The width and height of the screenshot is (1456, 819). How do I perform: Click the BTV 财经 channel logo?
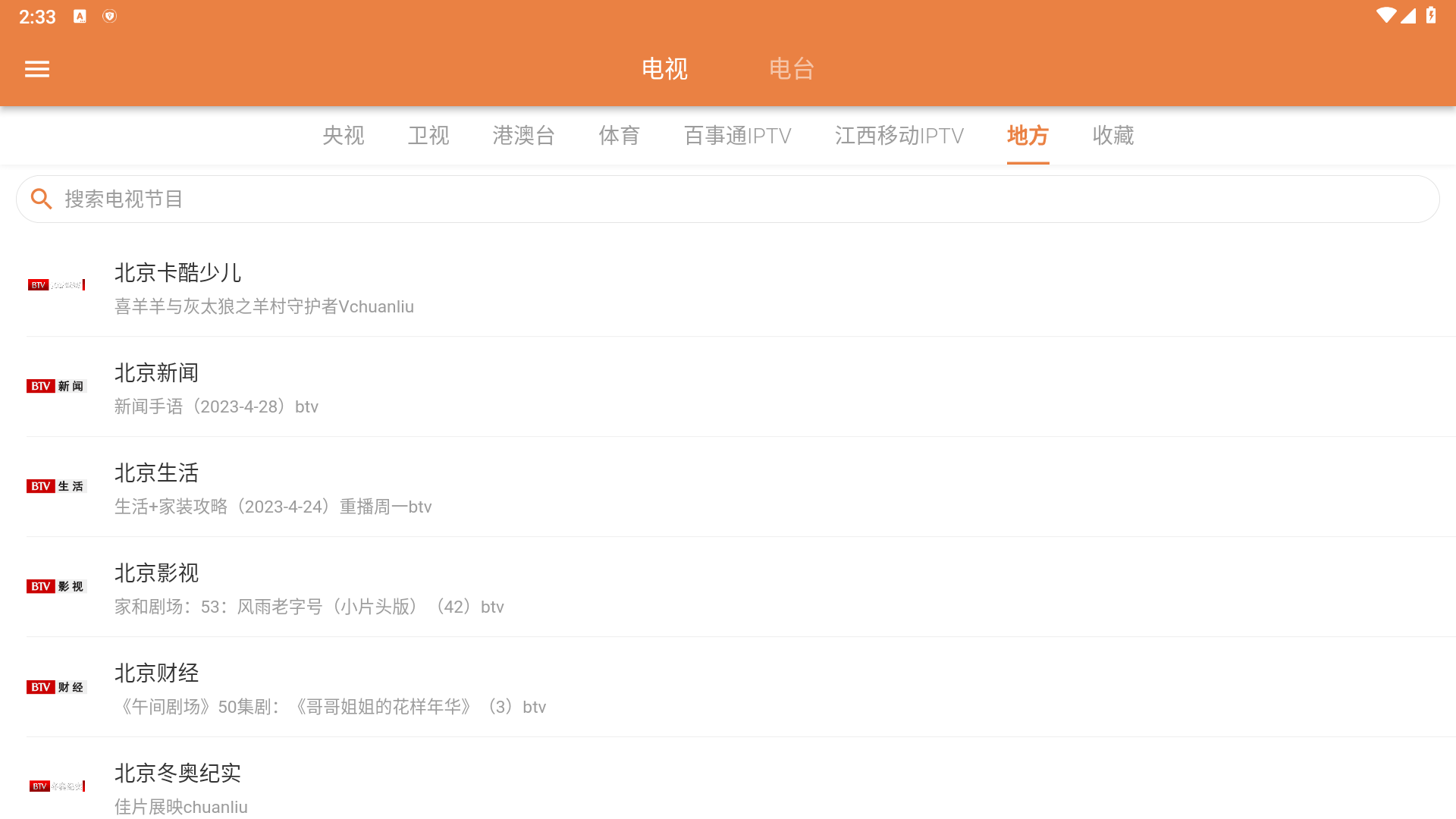coord(57,687)
